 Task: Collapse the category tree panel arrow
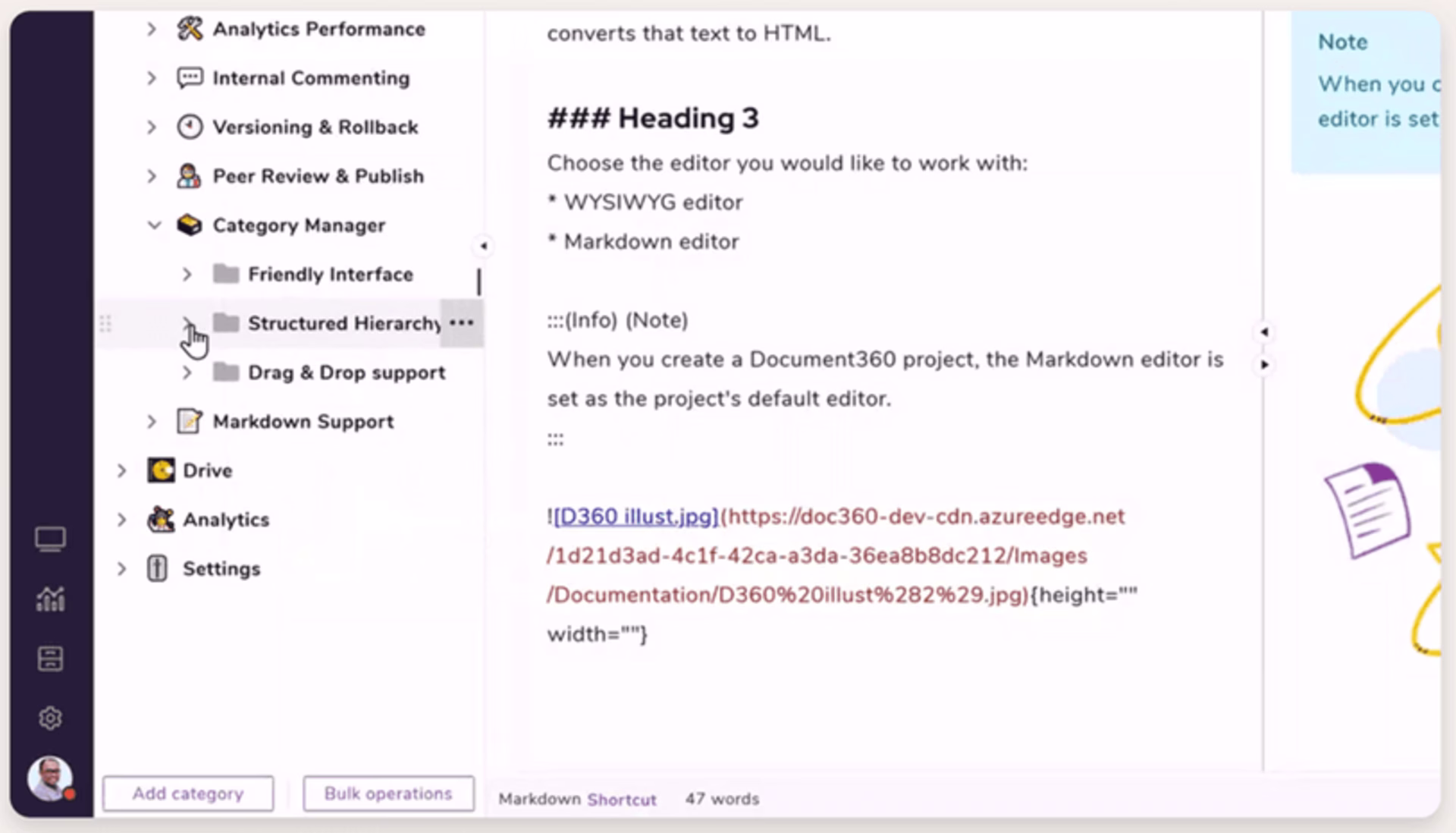point(483,246)
